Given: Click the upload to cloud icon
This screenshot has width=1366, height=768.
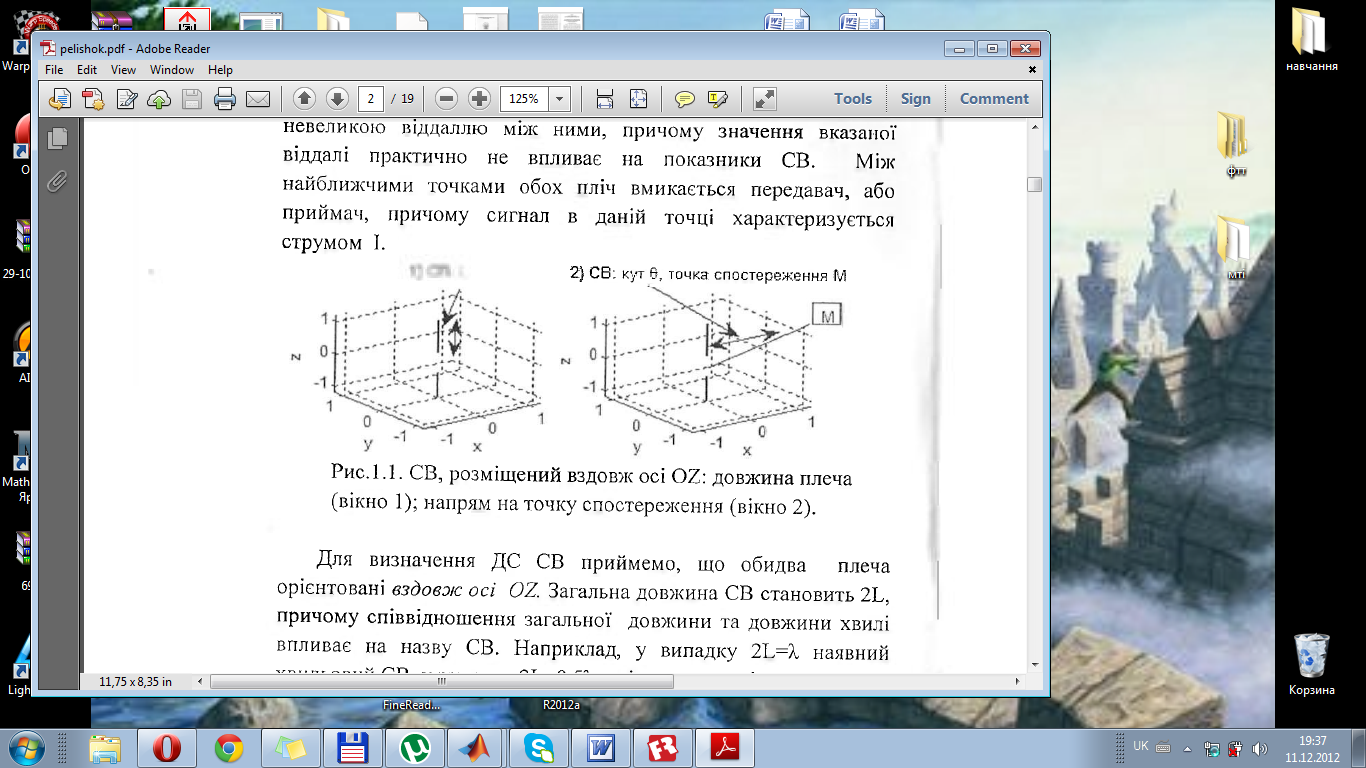Looking at the screenshot, I should (x=159, y=99).
